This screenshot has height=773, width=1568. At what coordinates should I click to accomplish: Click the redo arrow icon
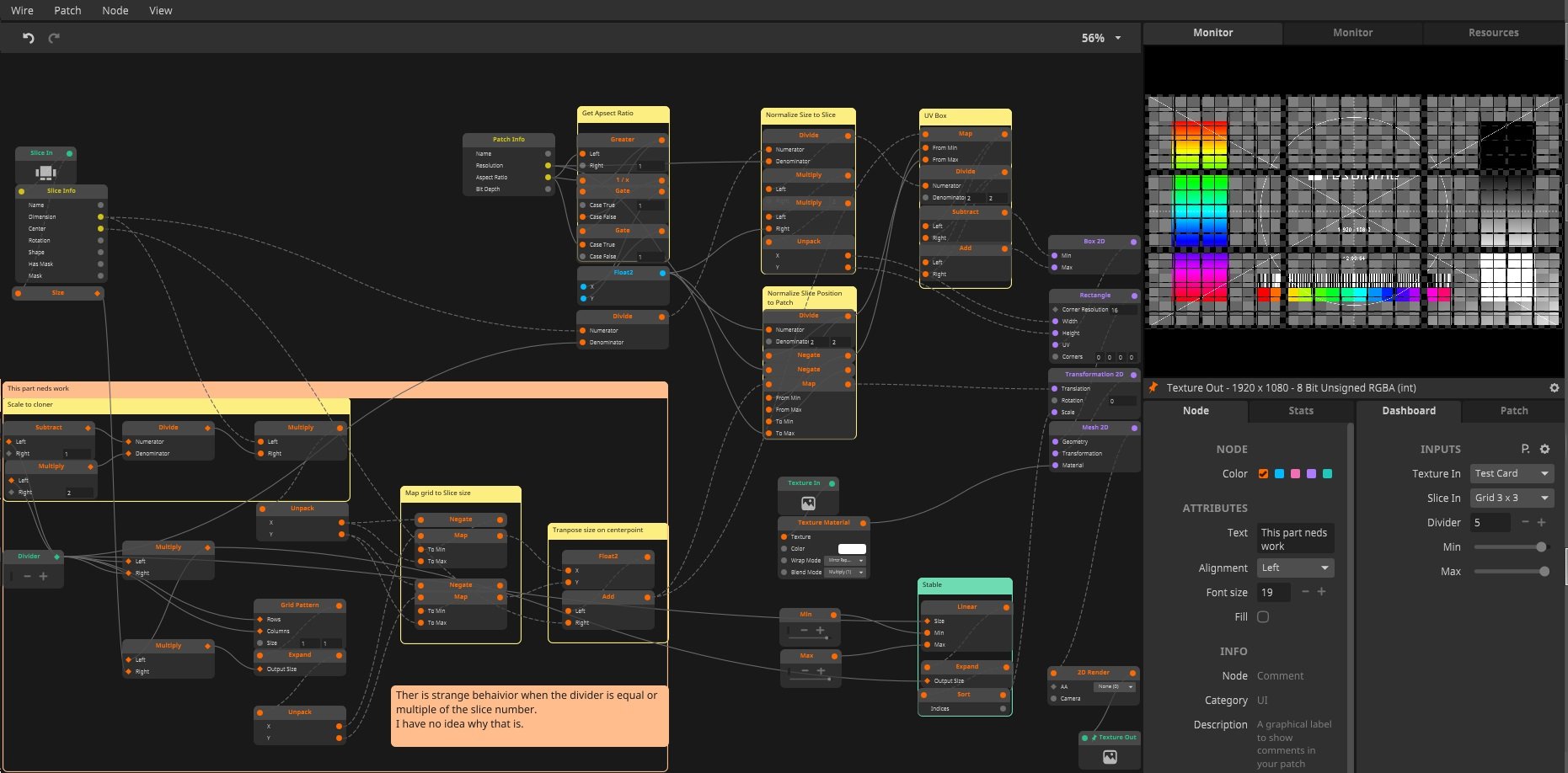(x=54, y=38)
